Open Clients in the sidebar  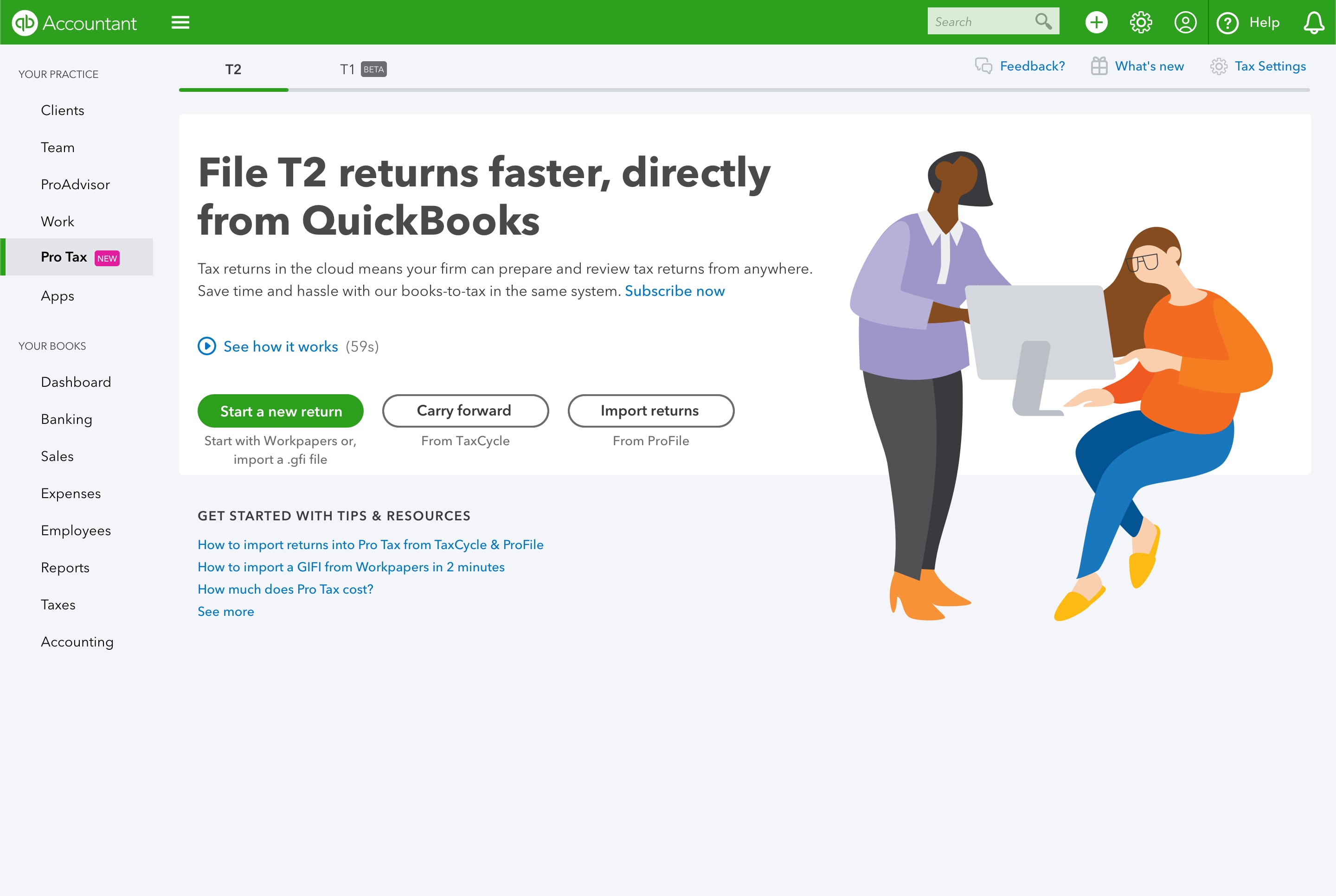(x=62, y=110)
